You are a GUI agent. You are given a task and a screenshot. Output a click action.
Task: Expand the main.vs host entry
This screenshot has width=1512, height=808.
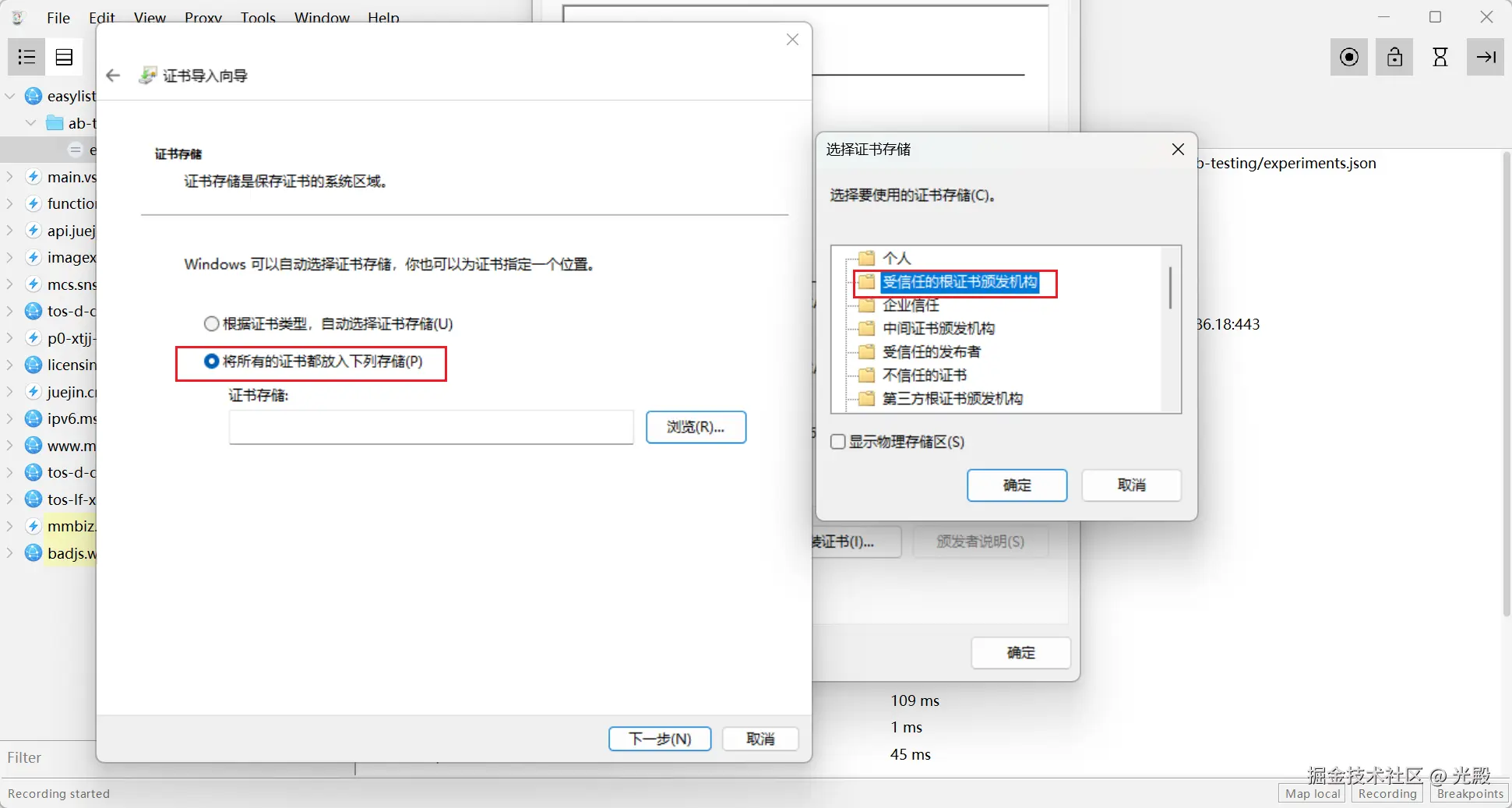coord(10,177)
